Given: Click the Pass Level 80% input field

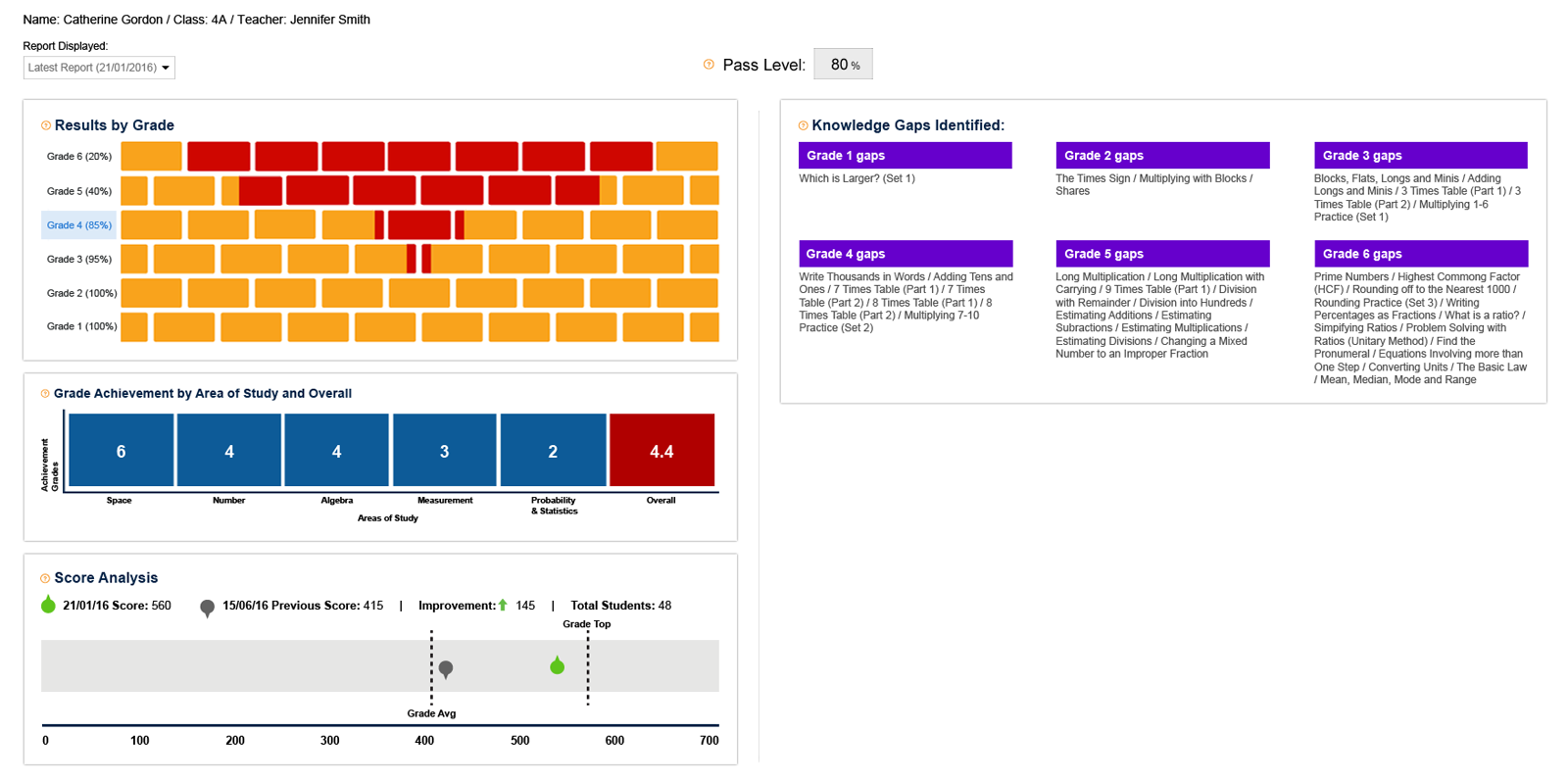Looking at the screenshot, I should [844, 65].
